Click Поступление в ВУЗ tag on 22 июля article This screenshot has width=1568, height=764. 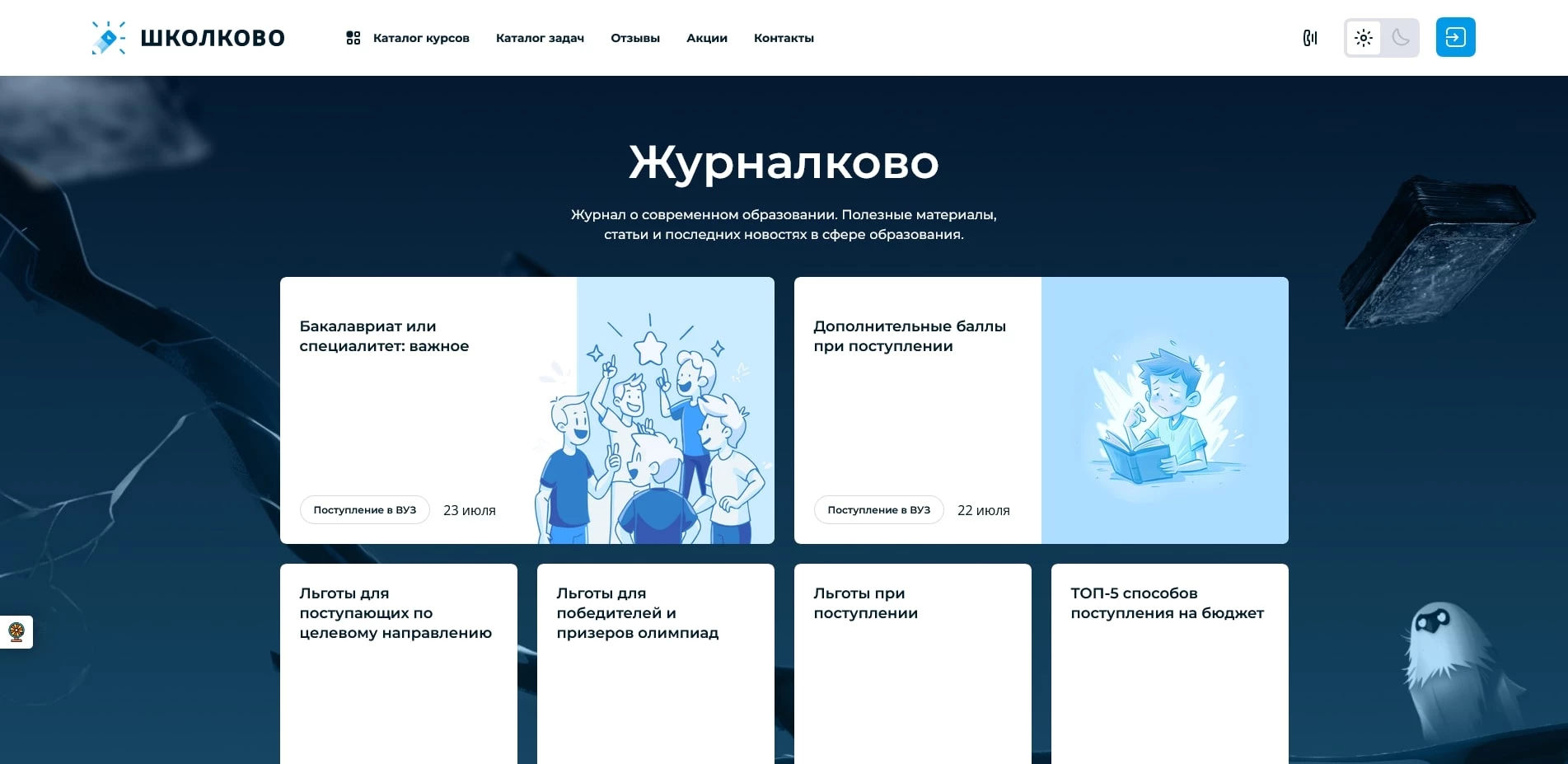tap(878, 509)
